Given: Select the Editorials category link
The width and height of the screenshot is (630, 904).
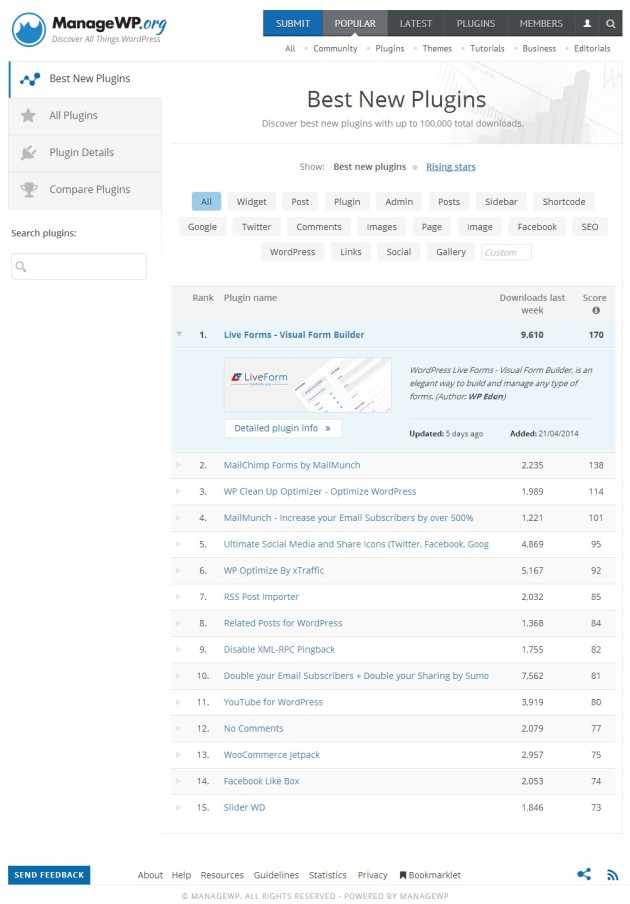Looking at the screenshot, I should 592,48.
